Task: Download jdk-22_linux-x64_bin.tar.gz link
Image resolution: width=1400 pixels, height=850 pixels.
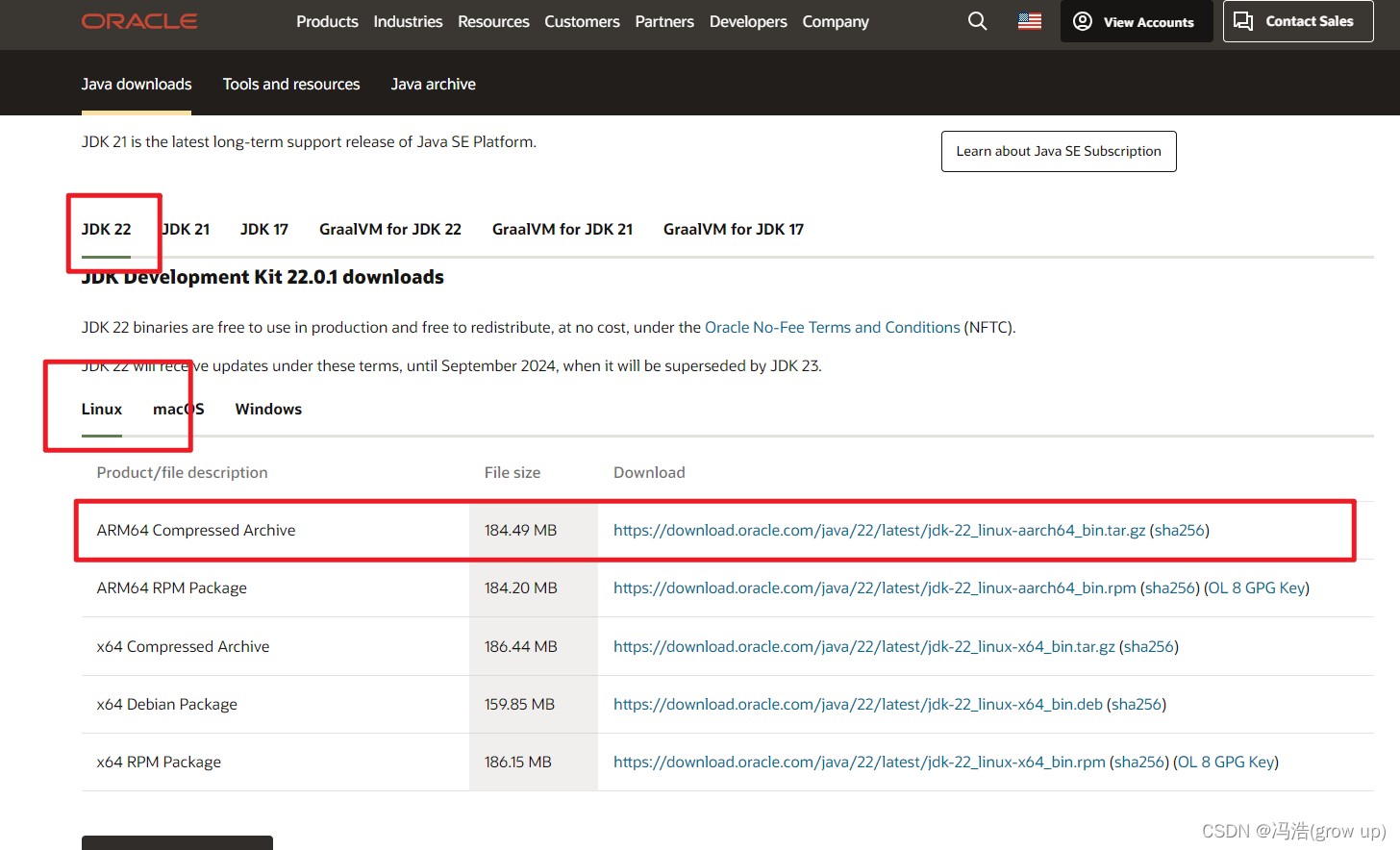Action: [x=864, y=646]
